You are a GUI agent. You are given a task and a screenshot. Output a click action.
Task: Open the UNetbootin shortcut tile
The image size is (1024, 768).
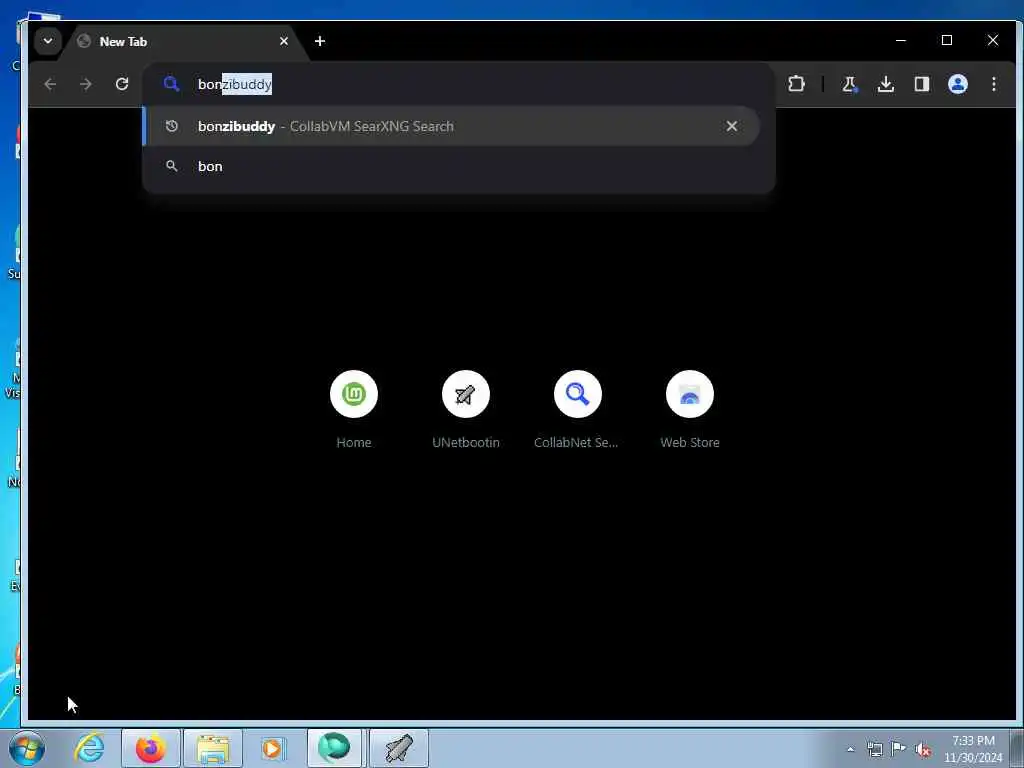coord(466,394)
